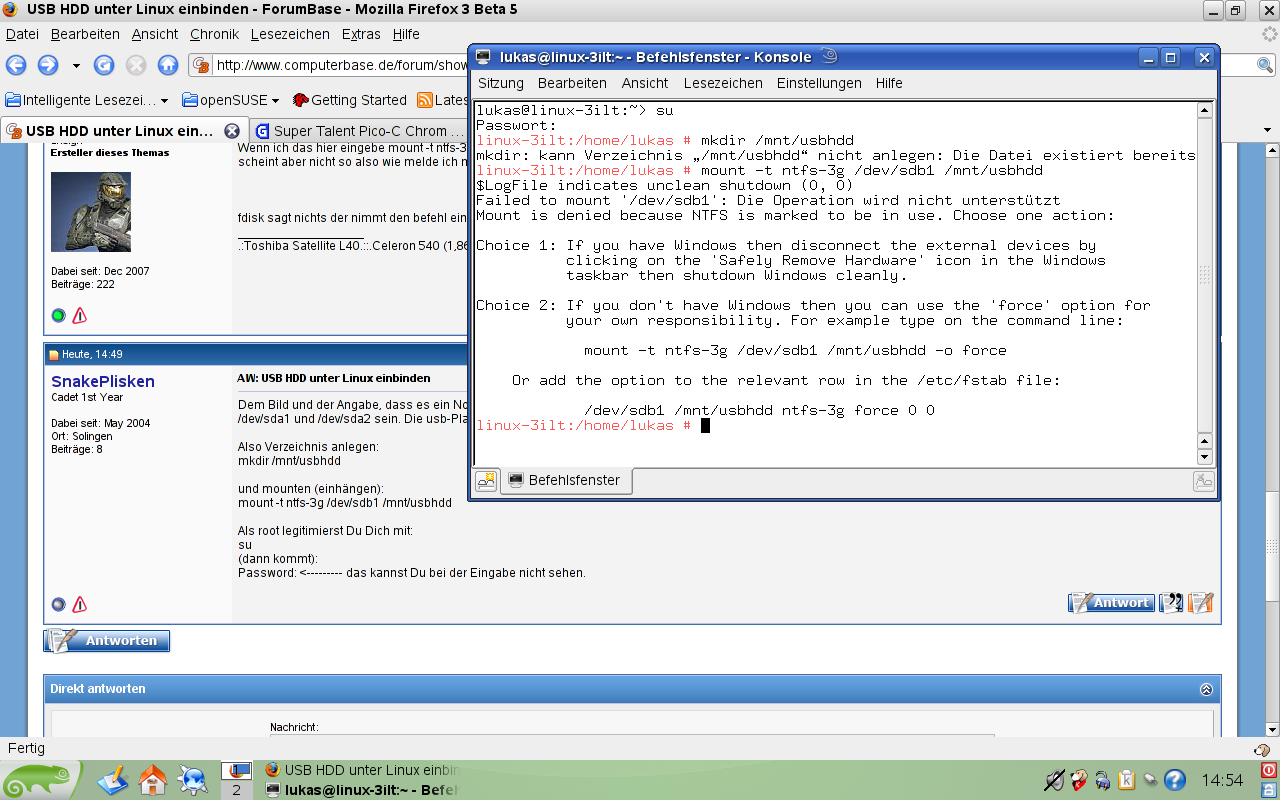Click Konsole's close session icon at tab bar end
This screenshot has width=1280, height=800.
click(1204, 481)
